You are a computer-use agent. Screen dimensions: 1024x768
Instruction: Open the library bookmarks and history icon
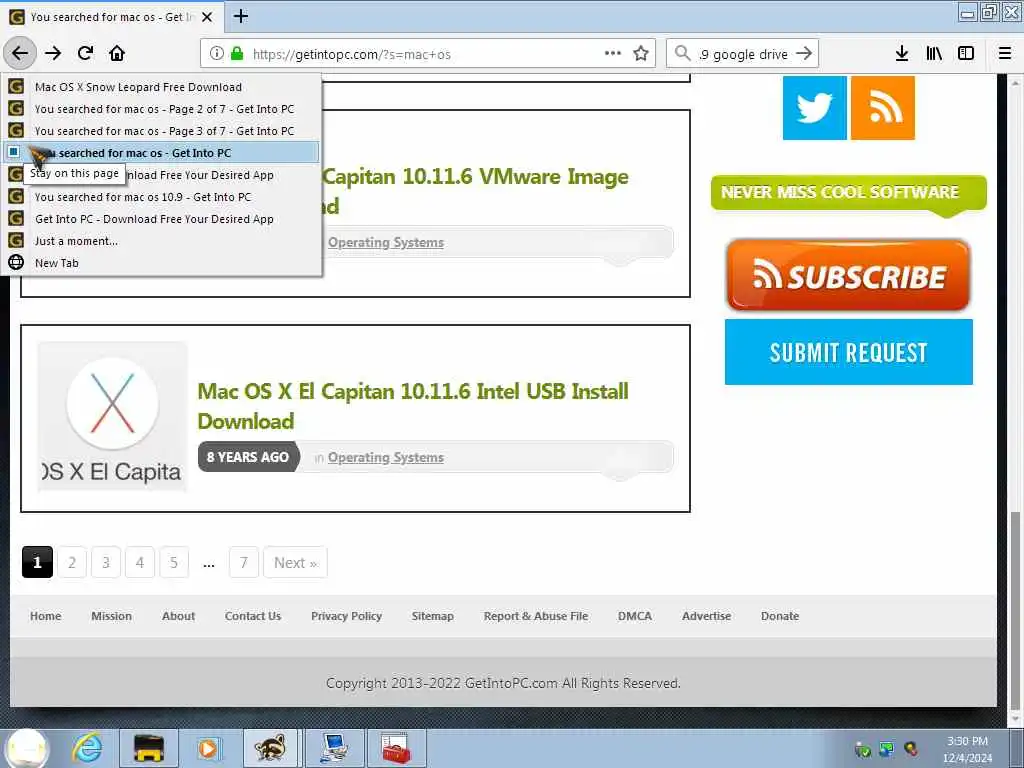pos(934,54)
